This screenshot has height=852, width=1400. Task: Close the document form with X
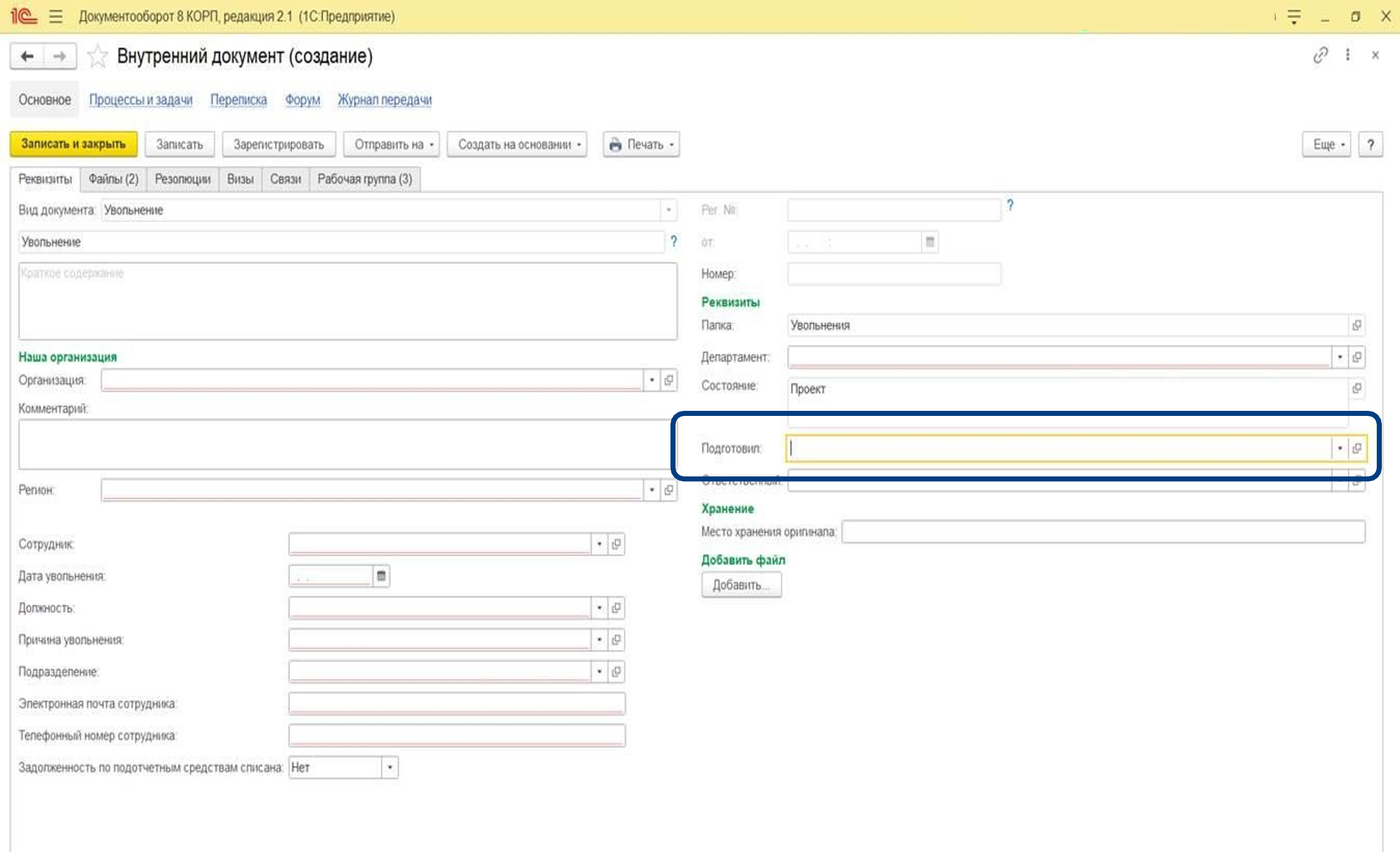click(1376, 55)
